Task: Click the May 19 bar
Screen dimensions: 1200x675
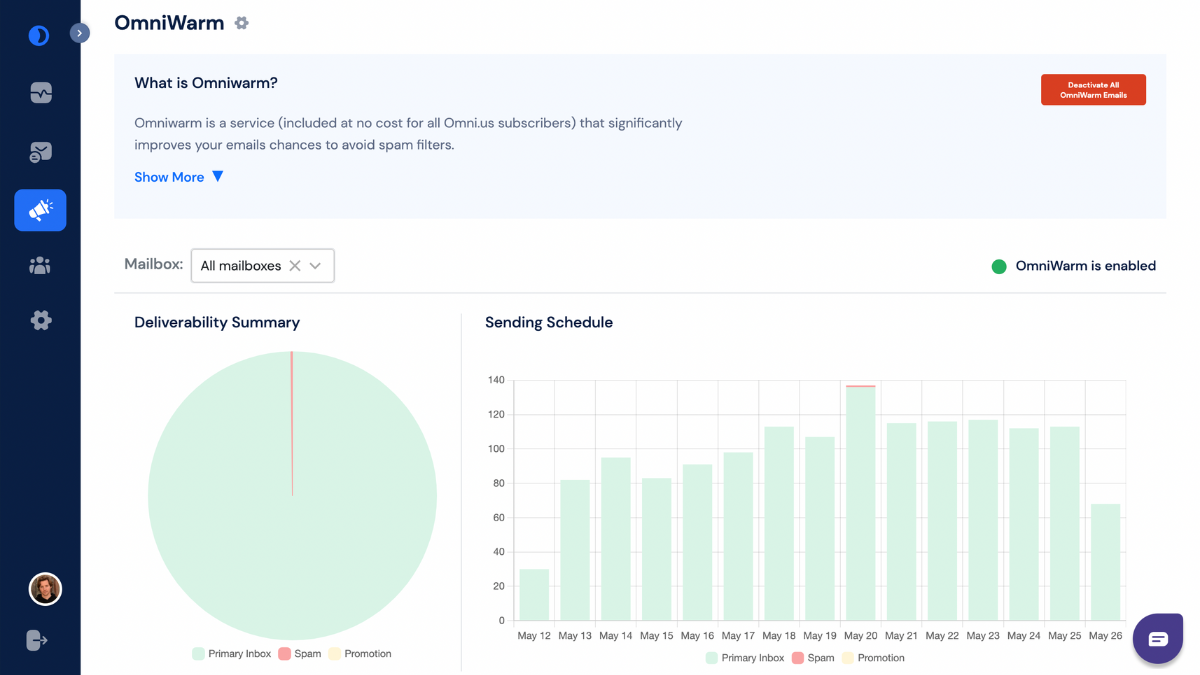Action: click(820, 529)
